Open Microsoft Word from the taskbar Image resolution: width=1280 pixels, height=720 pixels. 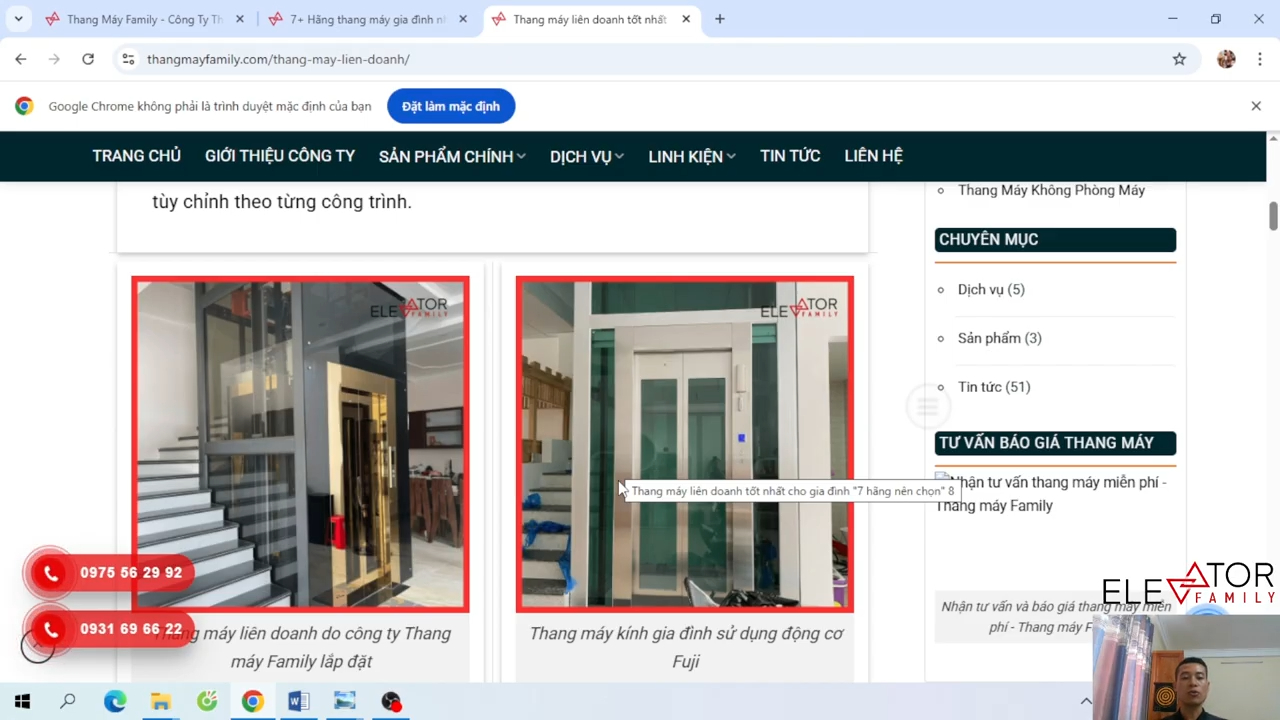pyautogui.click(x=298, y=701)
